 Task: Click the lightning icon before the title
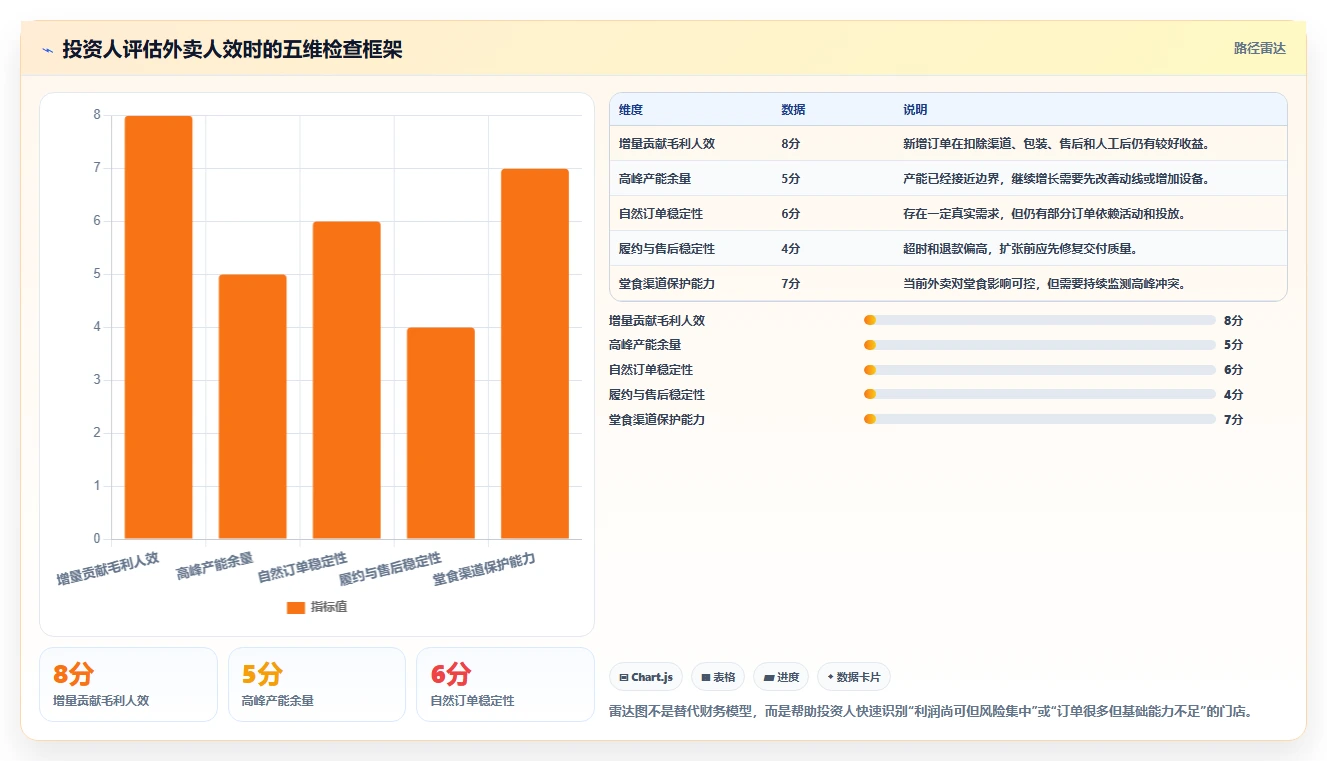47,50
